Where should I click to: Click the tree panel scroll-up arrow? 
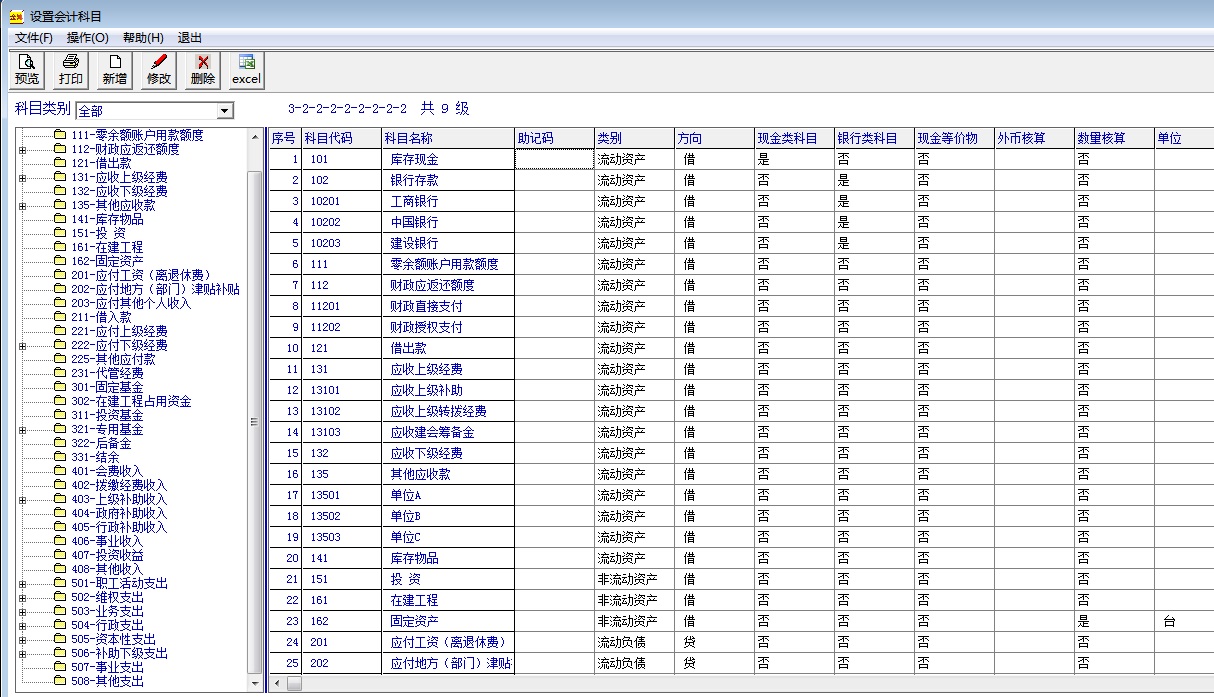254,136
